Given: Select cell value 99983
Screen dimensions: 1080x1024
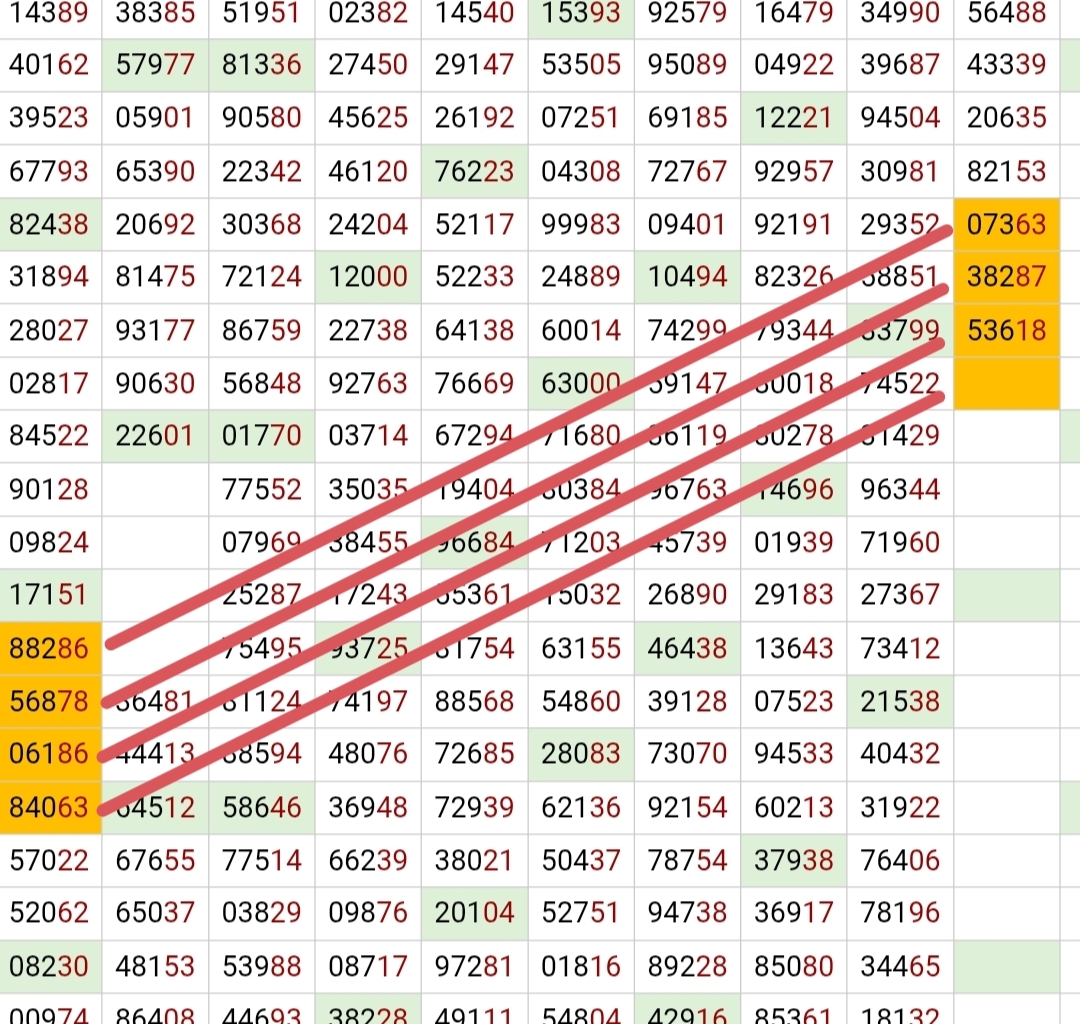Looking at the screenshot, I should coord(581,224).
